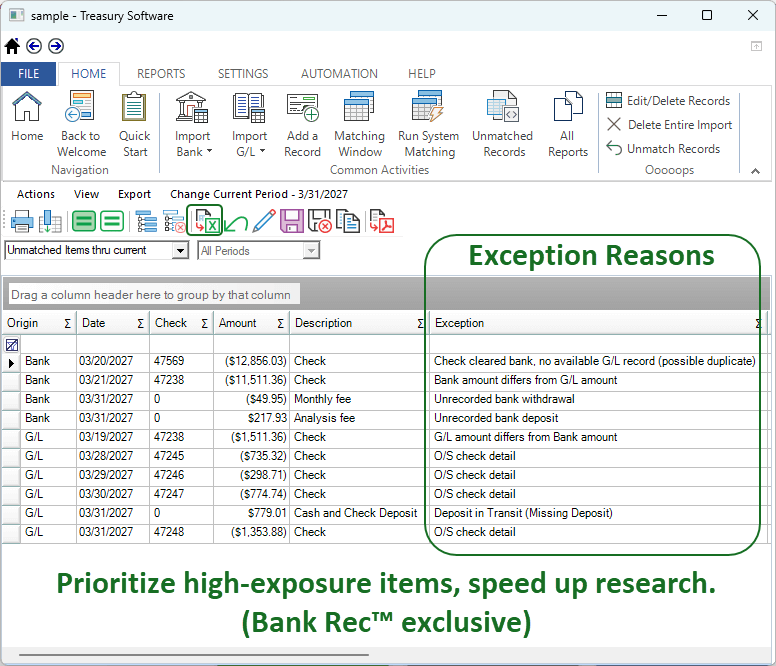Click Add a Record in the ribbon
This screenshot has height=666, width=776.
302,125
